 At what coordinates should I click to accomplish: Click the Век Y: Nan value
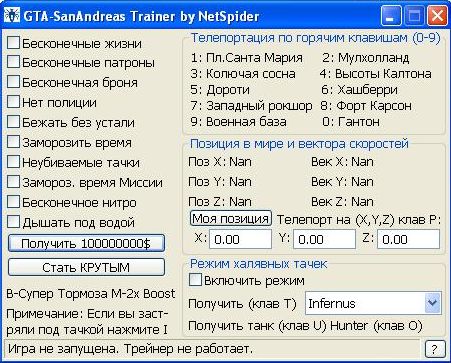342,182
